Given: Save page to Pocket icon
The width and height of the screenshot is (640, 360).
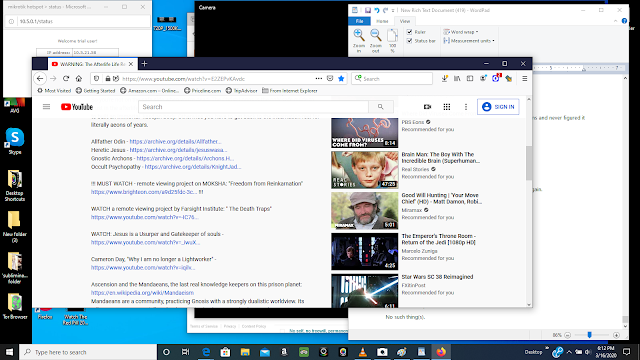Looking at the screenshot, I should coord(330,78).
